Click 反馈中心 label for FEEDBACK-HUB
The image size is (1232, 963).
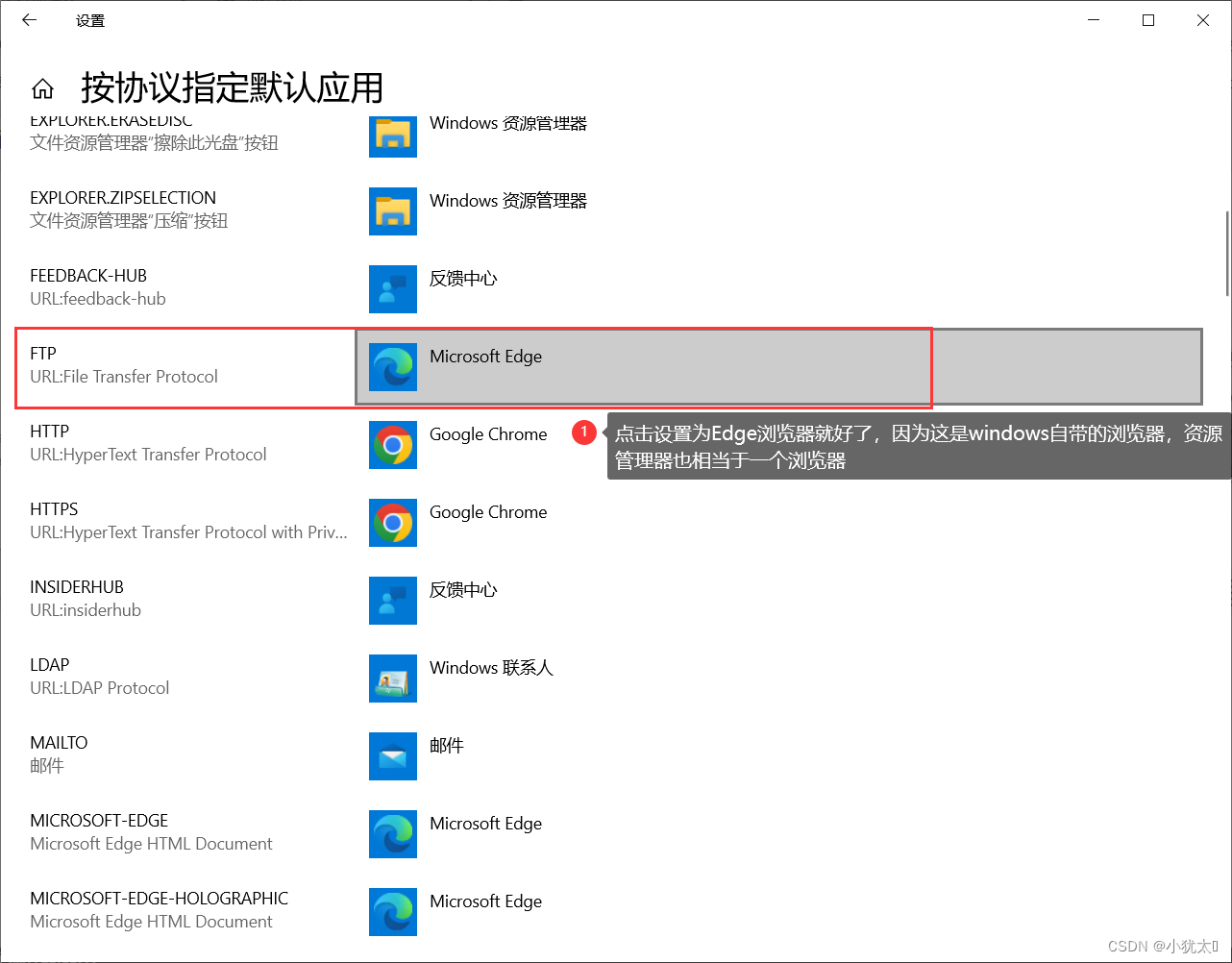[x=463, y=279]
